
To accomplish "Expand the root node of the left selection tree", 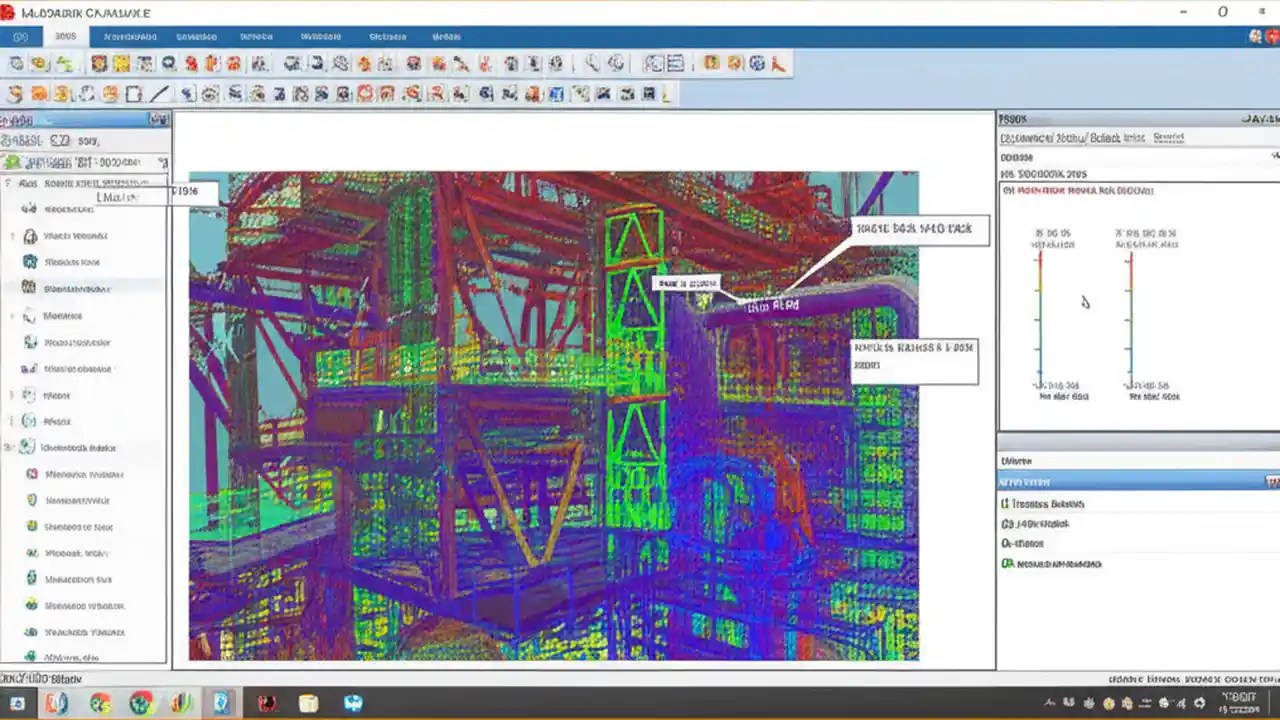I will [x=8, y=183].
